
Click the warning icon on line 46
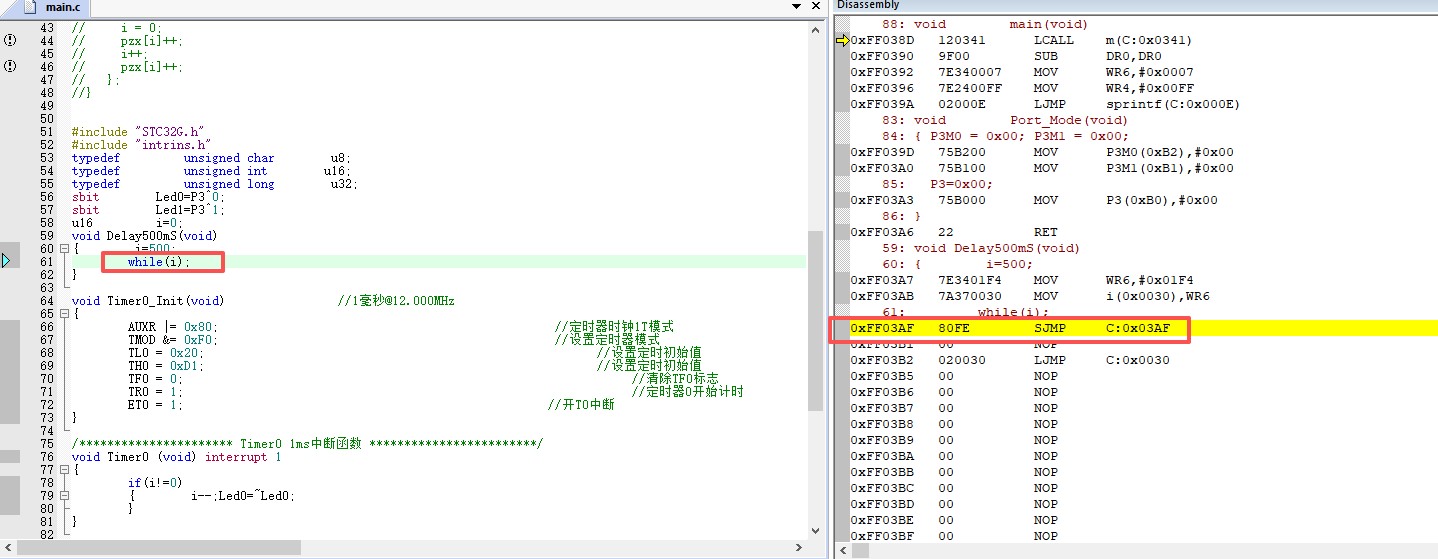[9, 66]
